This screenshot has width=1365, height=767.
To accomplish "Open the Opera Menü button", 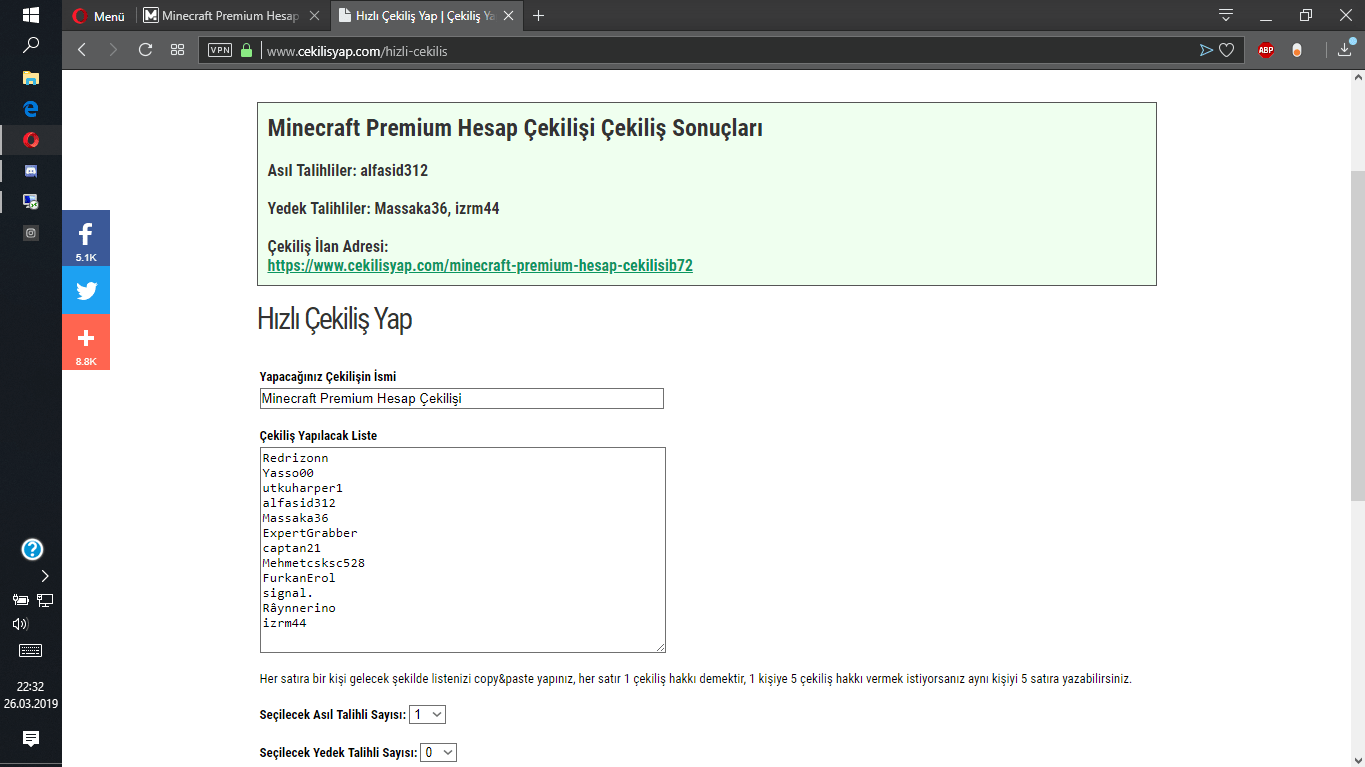I will tap(99, 16).
